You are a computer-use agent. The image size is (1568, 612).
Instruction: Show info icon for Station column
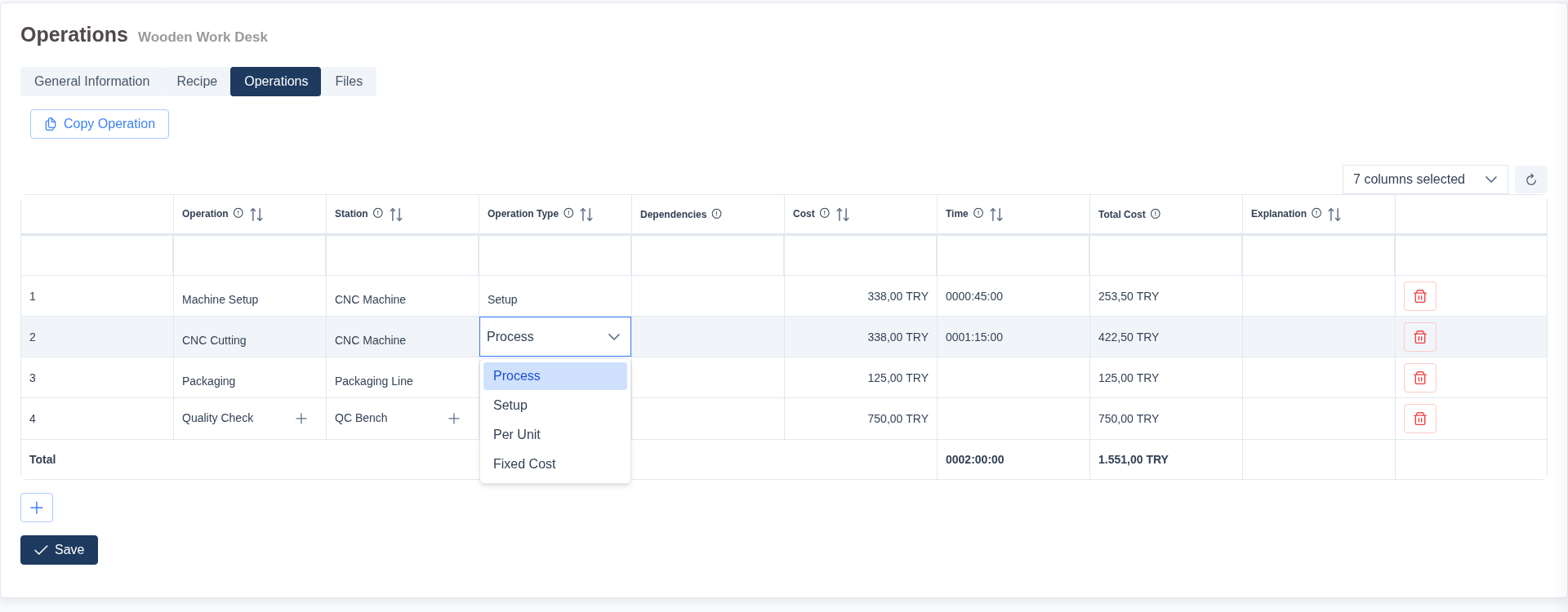pos(378,213)
